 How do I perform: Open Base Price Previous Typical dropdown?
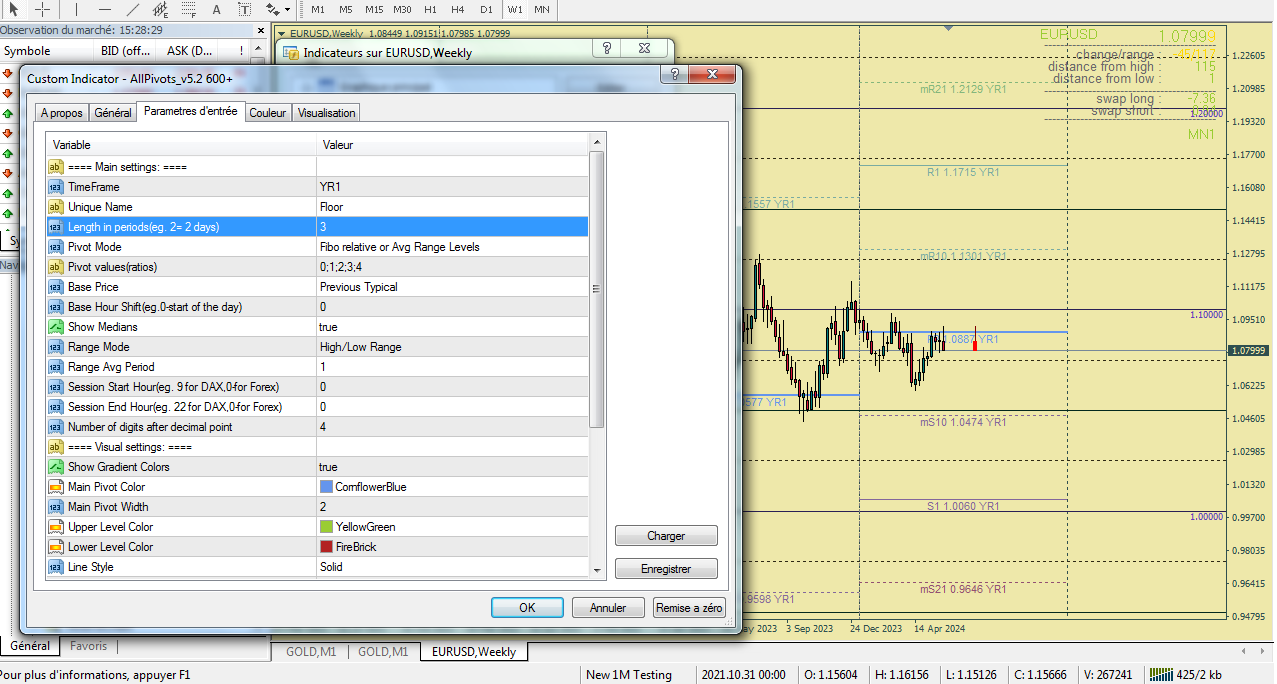(452, 287)
